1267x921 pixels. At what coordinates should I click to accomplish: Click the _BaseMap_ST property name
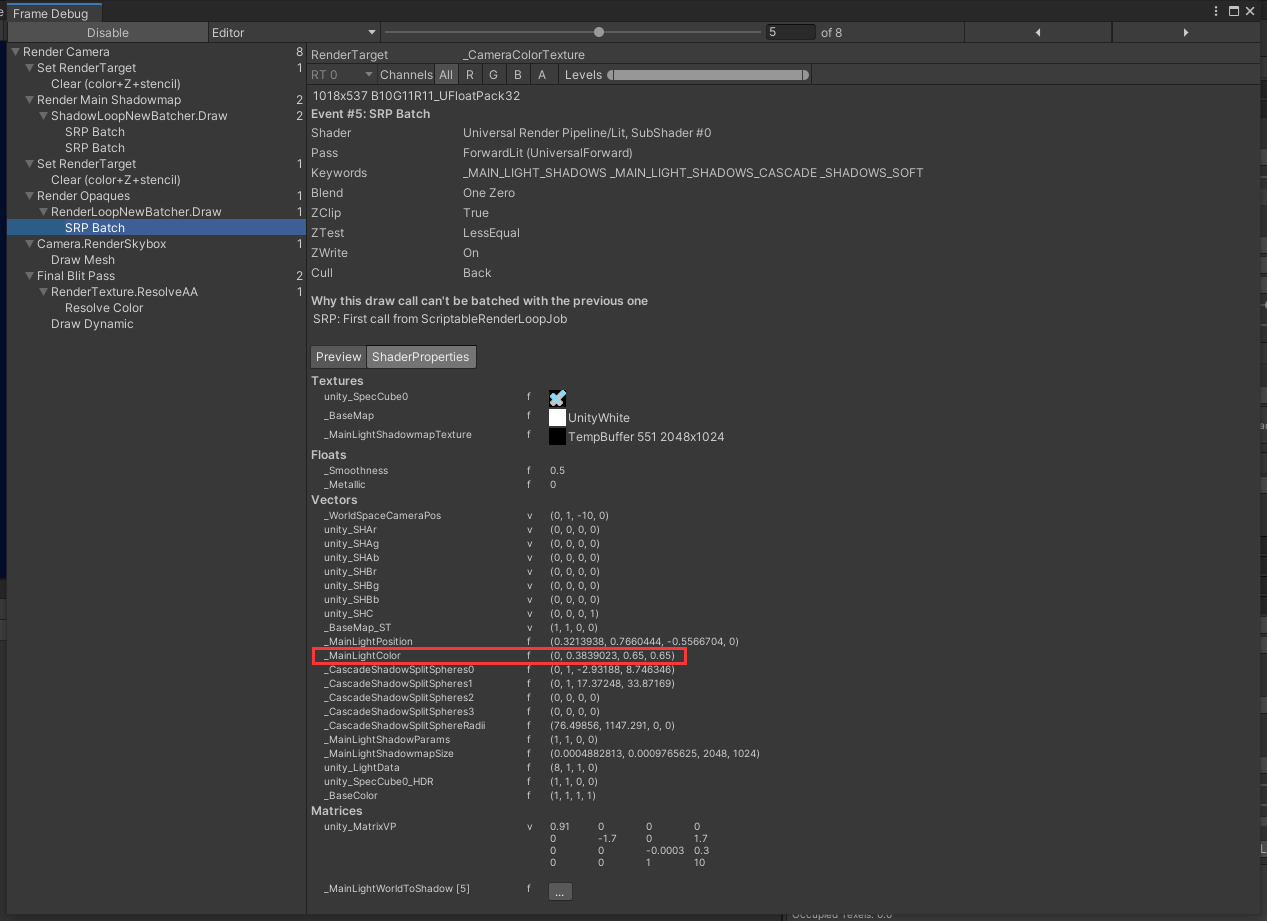coord(357,628)
